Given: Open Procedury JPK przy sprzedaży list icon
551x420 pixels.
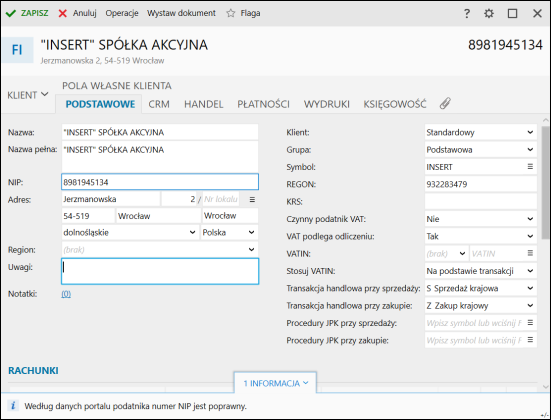Looking at the screenshot, I should tap(530, 323).
